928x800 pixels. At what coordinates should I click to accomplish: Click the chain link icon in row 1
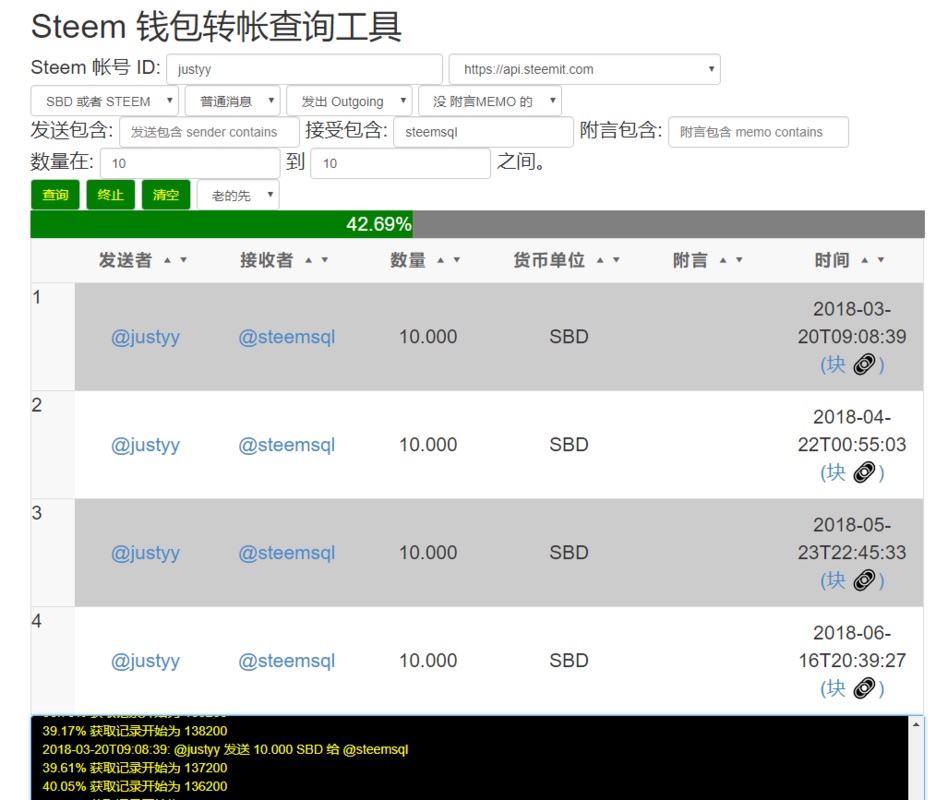(863, 365)
